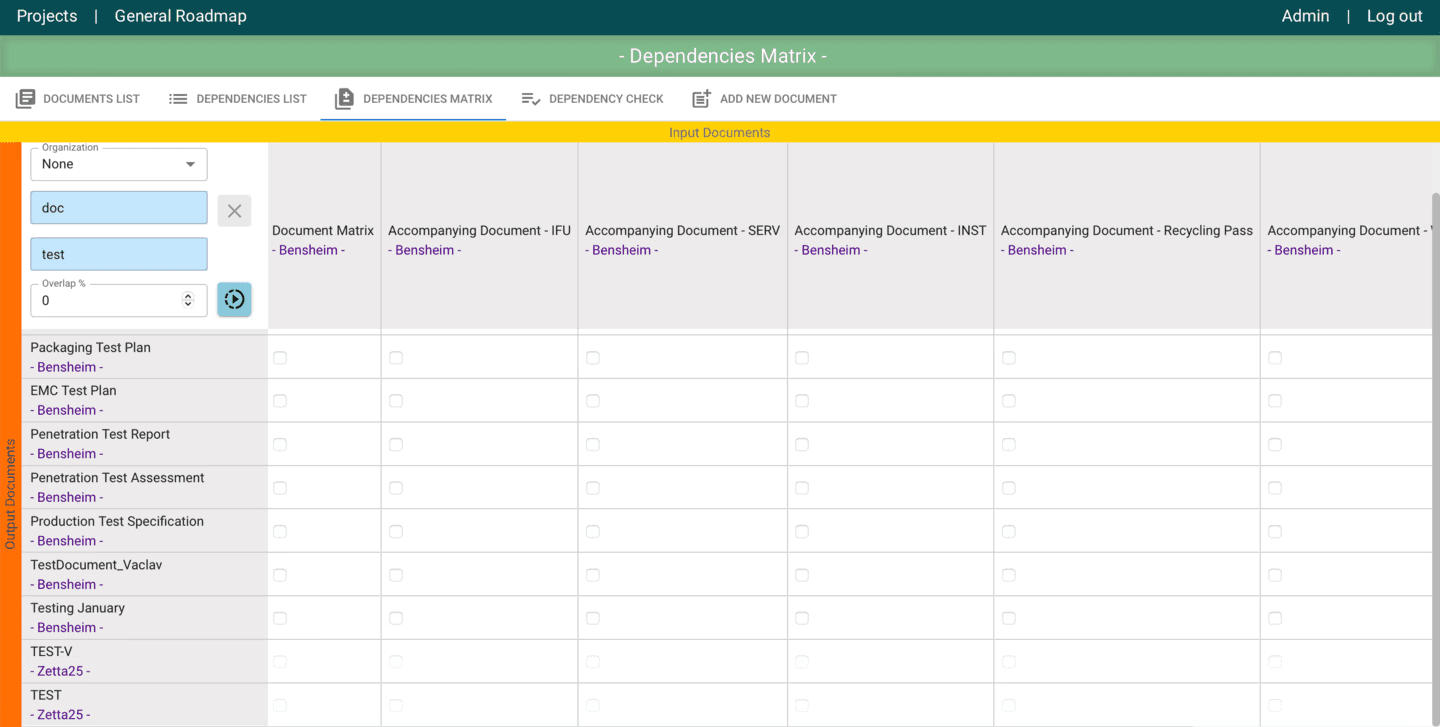1440x727 pixels.
Task: Click the Dependency Check icon
Action: [x=531, y=99]
